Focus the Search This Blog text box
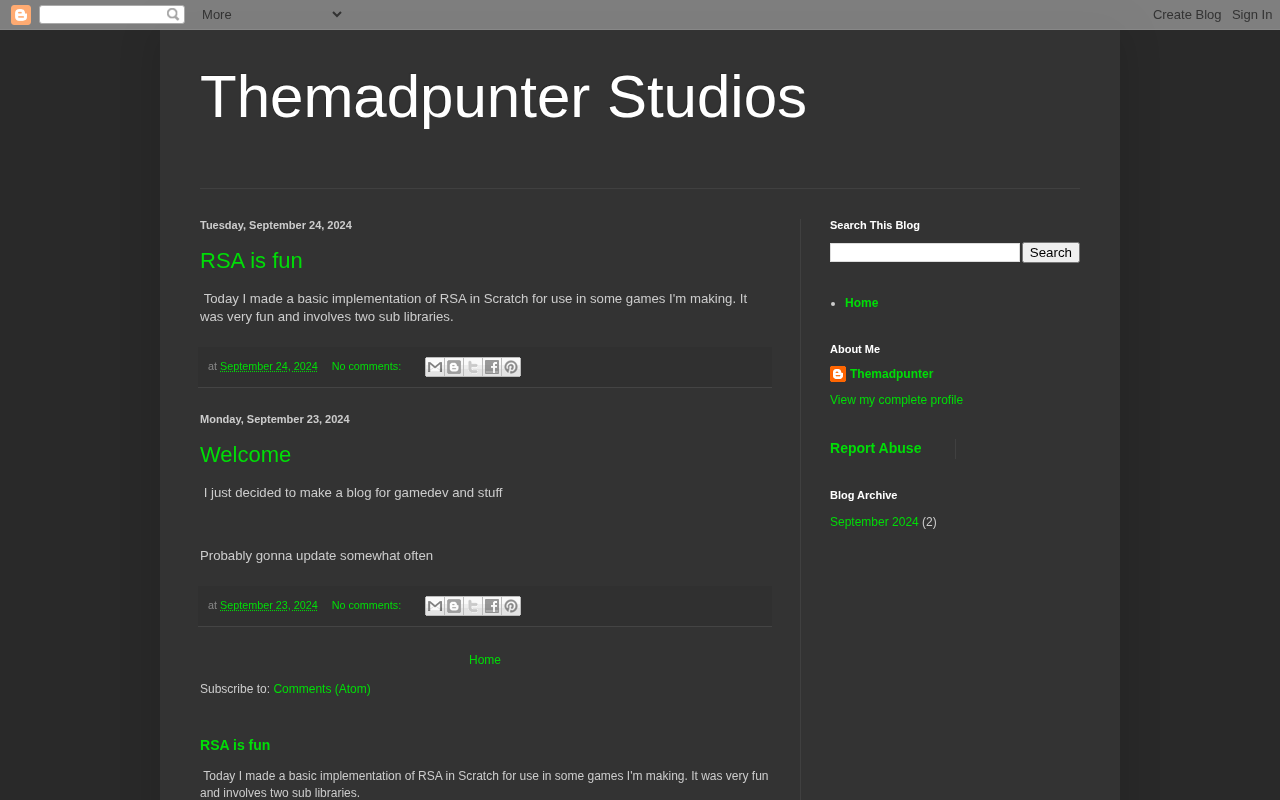This screenshot has height=800, width=1280. [925, 253]
